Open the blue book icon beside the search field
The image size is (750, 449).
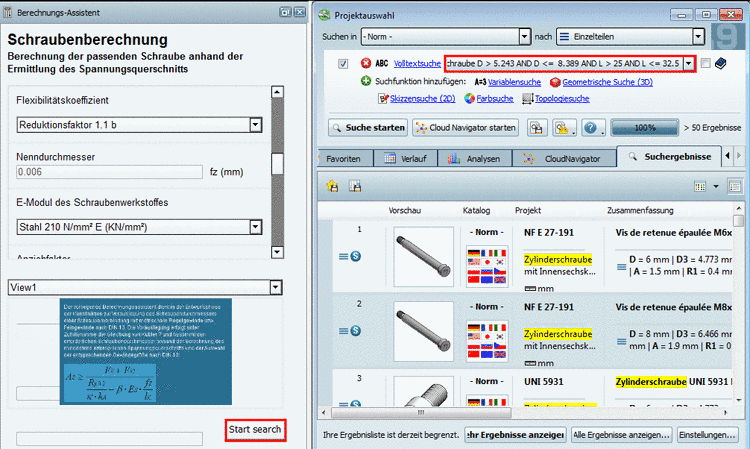tap(721, 63)
